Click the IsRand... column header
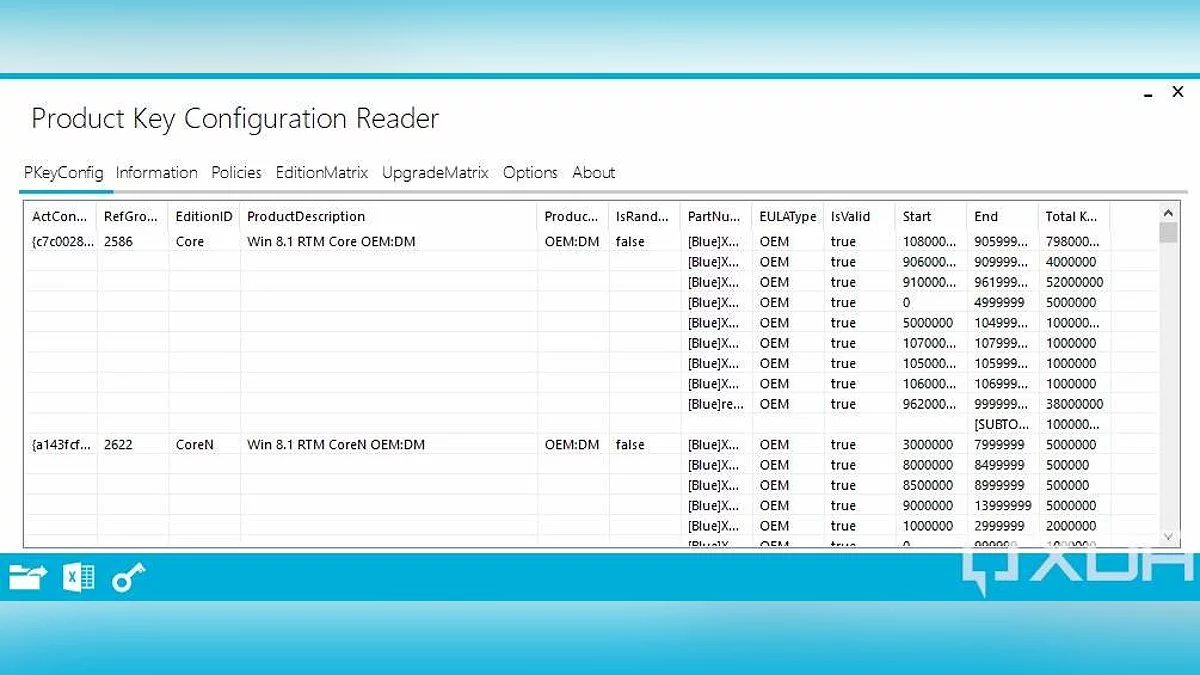1200x675 pixels. (645, 216)
